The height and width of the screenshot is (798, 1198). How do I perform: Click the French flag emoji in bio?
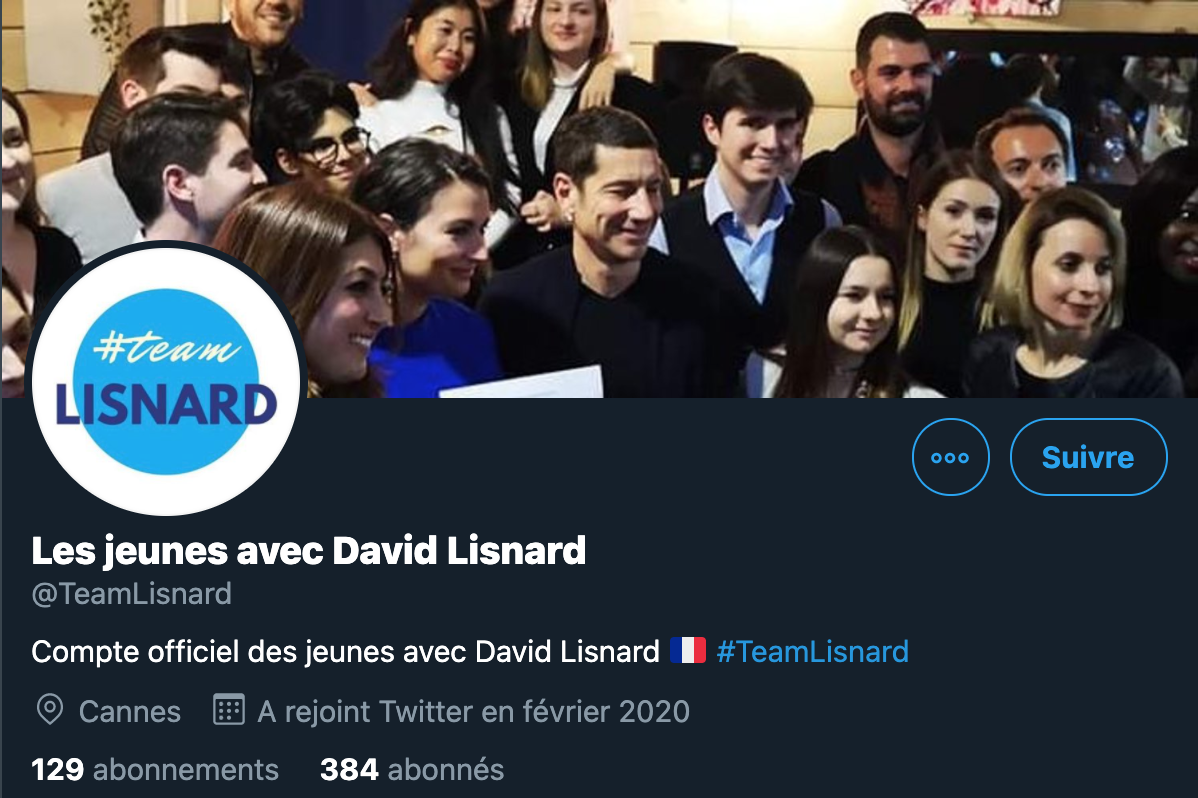point(688,650)
